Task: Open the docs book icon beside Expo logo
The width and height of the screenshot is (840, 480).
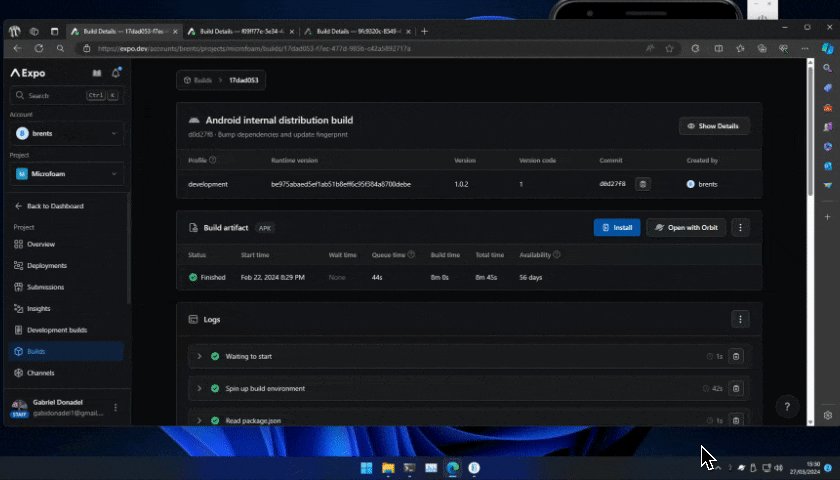Action: [97, 73]
